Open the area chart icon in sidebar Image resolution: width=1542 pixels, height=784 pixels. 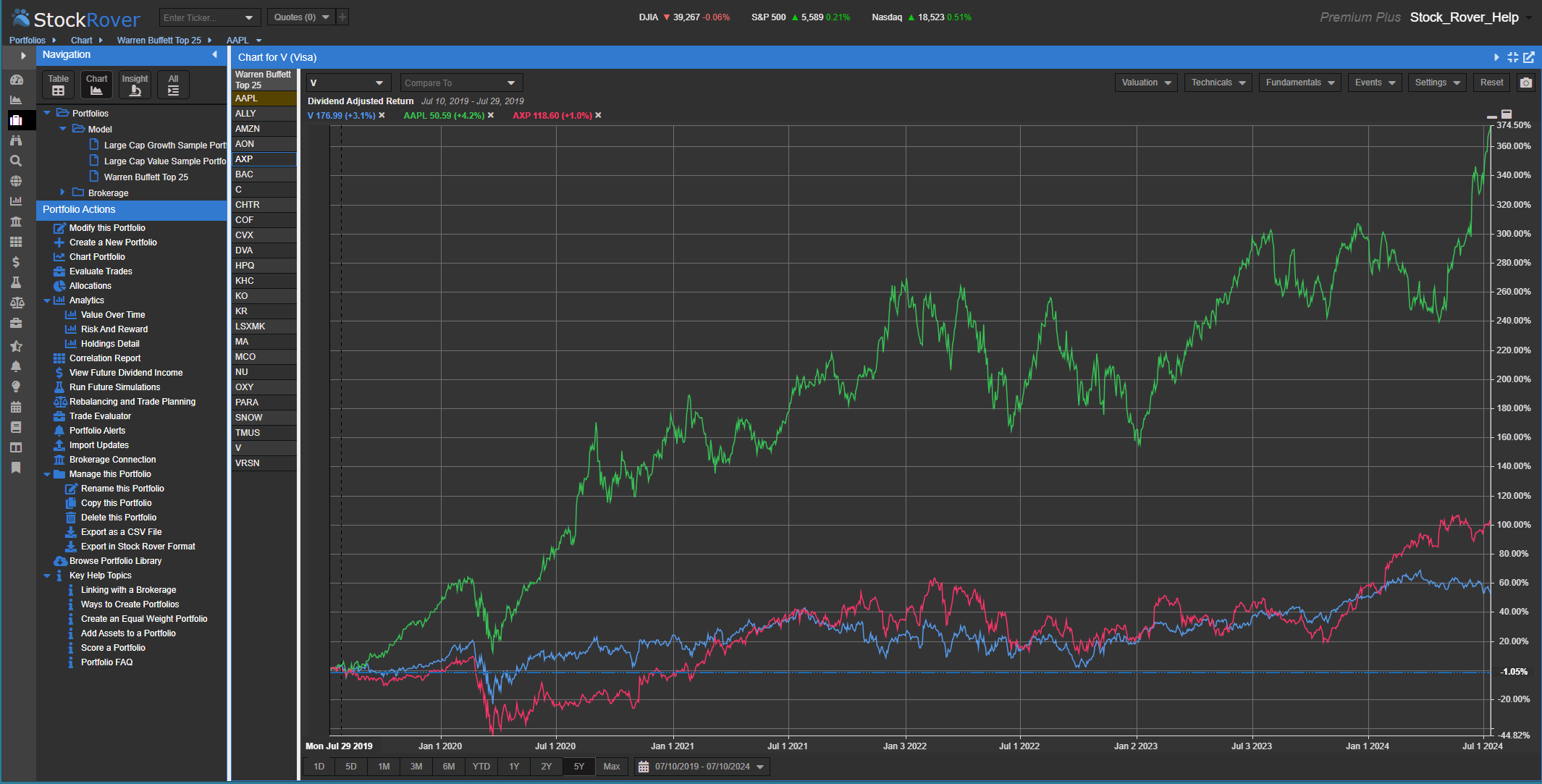point(16,100)
